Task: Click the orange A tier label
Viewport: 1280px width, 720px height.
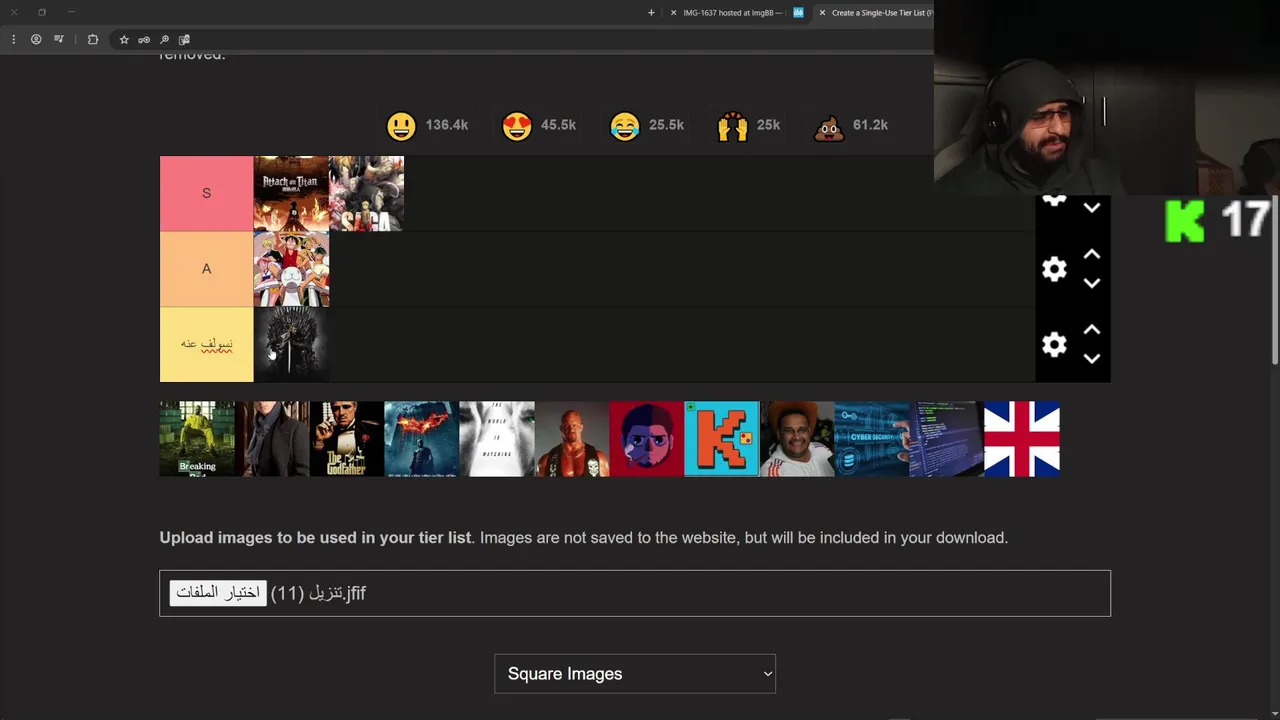Action: coord(207,269)
